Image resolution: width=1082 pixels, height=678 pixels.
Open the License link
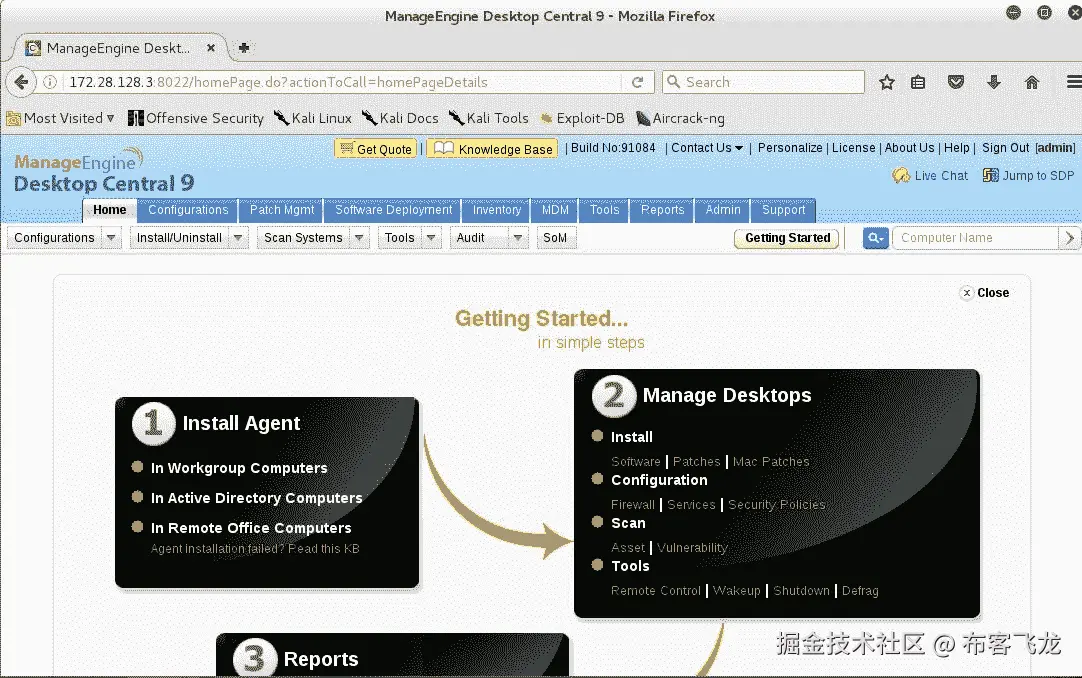point(854,148)
